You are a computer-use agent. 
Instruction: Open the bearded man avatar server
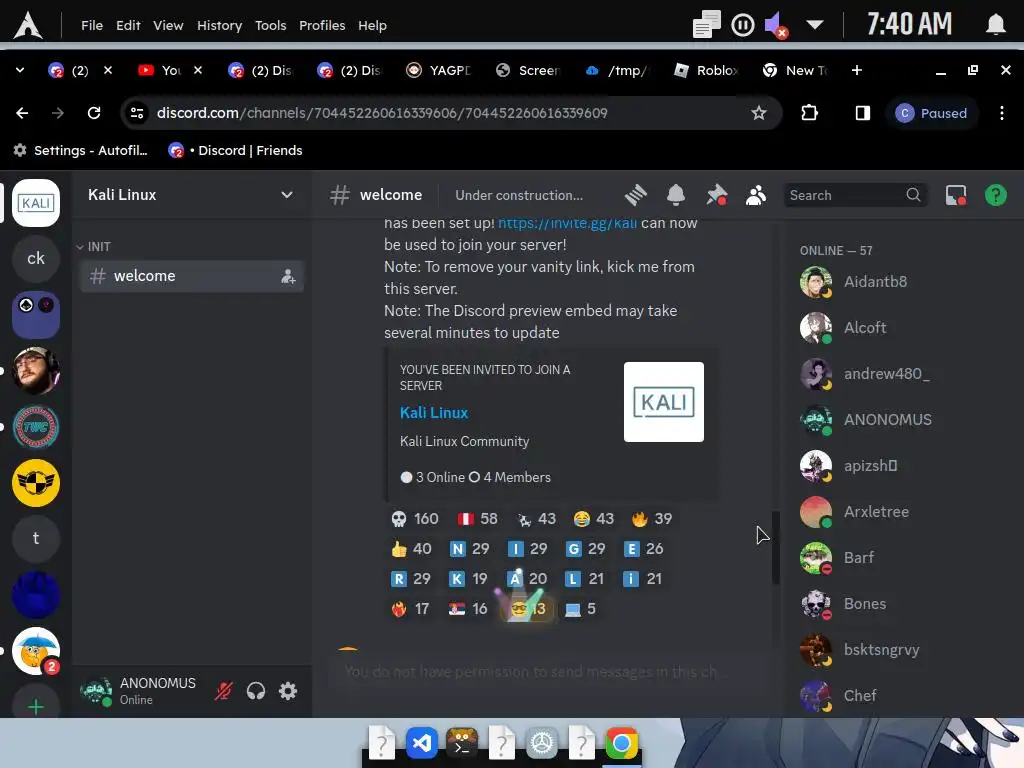[36, 371]
